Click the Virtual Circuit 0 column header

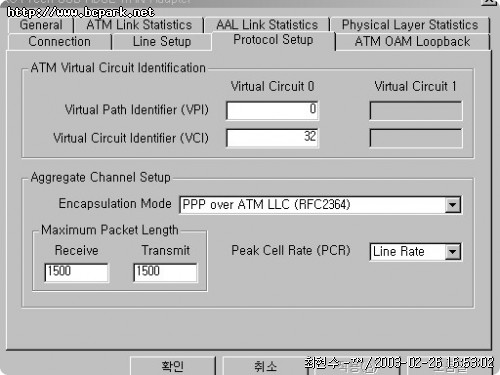click(272, 87)
